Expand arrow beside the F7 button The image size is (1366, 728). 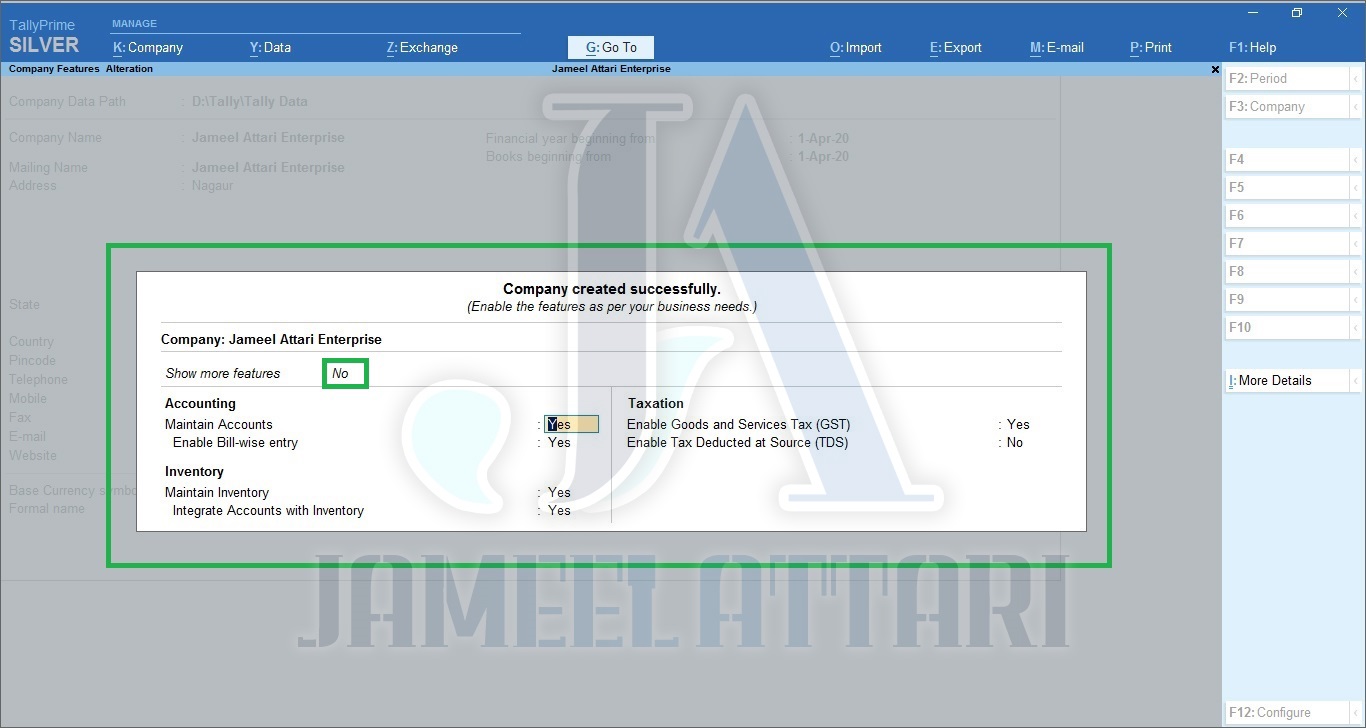coord(1356,243)
